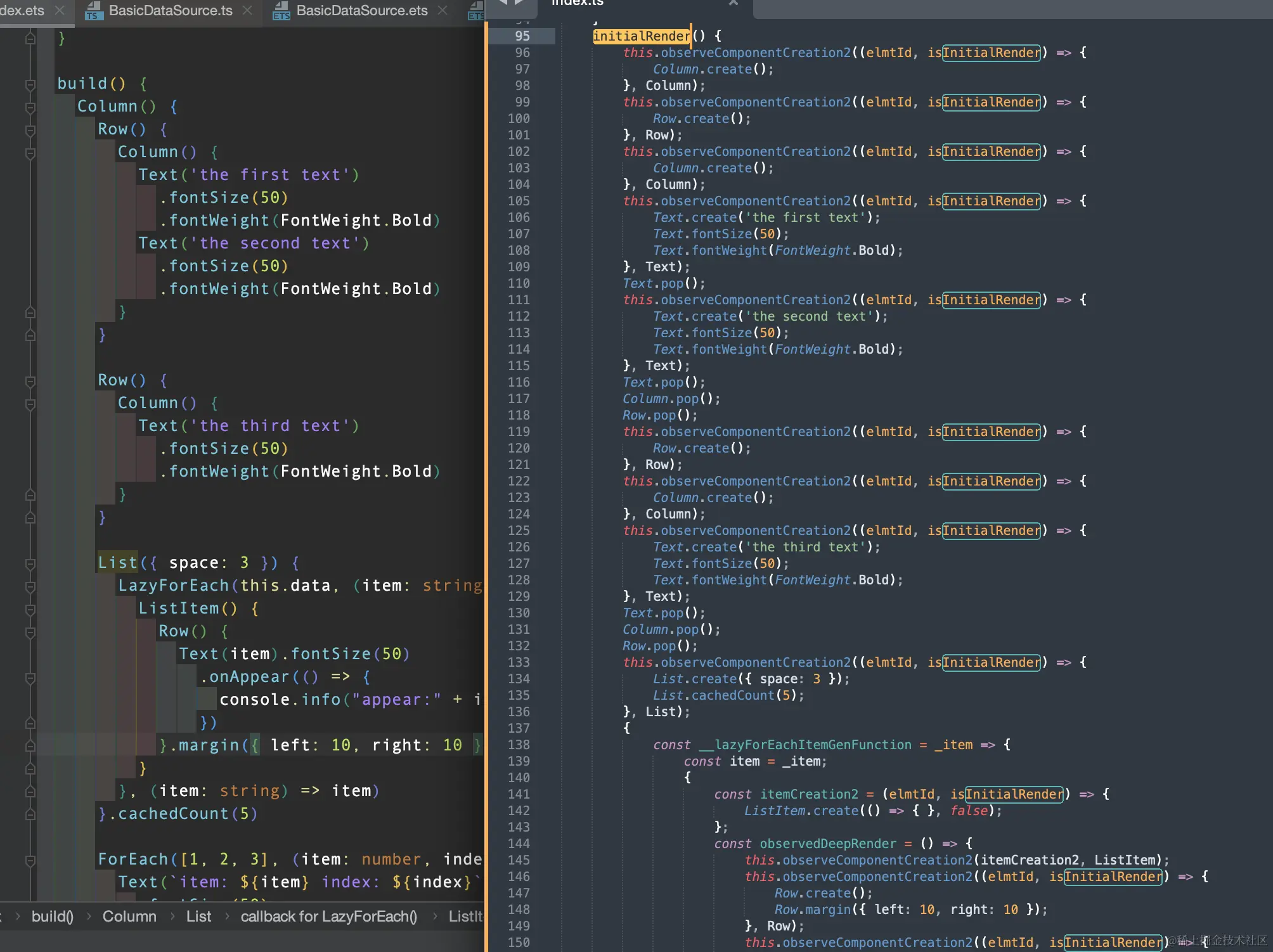The image size is (1273, 952).
Task: Click LazyForEach(this.data in left editor
Action: (x=225, y=586)
